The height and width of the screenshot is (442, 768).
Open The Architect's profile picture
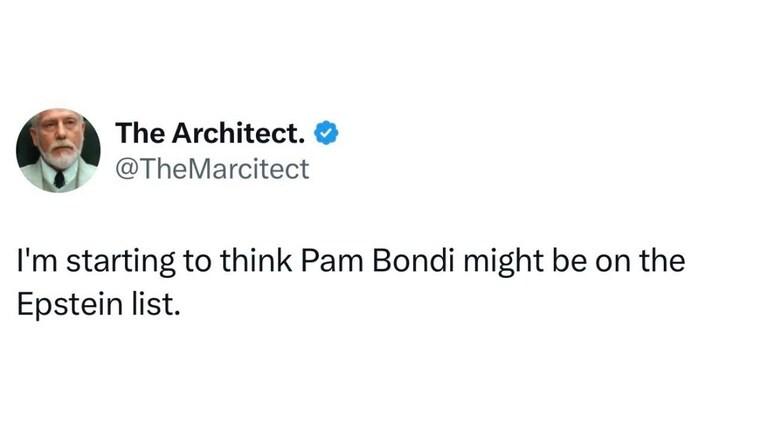(58, 151)
